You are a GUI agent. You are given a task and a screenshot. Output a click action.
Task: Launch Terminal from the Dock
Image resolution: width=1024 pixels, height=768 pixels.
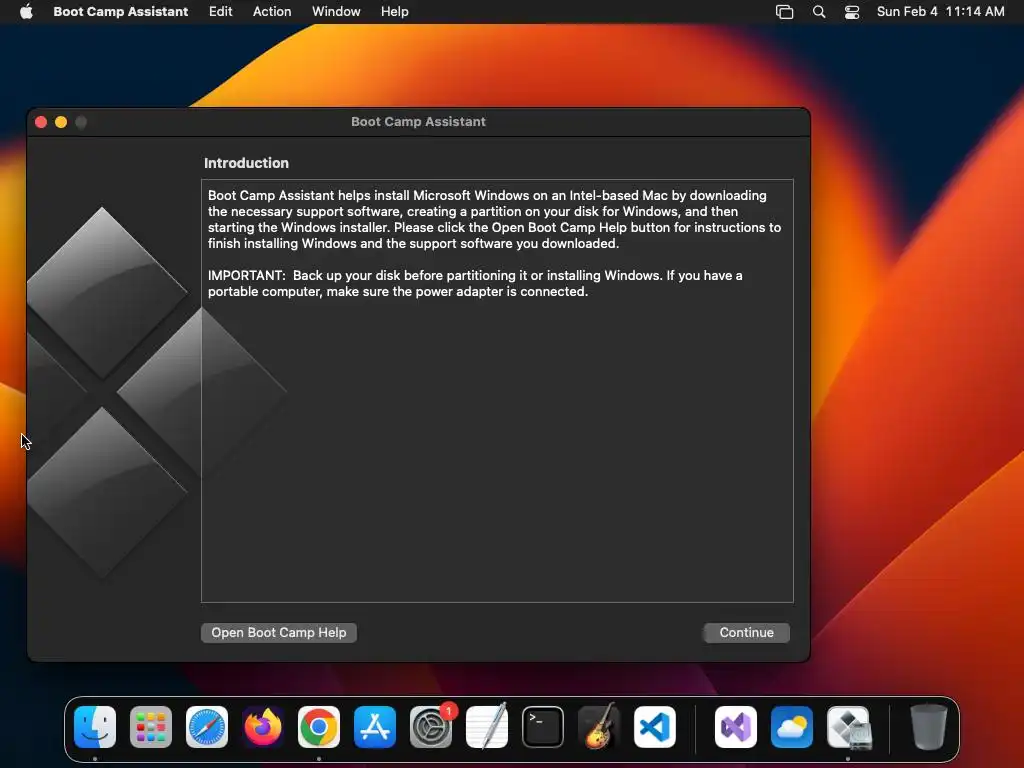click(x=543, y=727)
